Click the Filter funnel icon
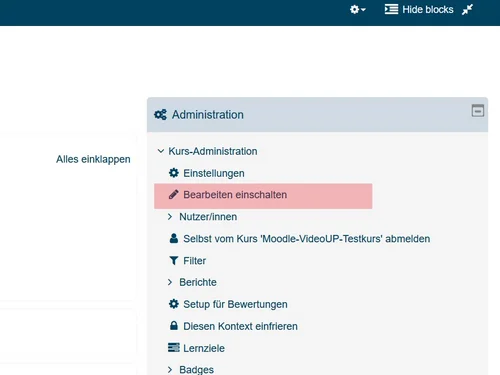 (174, 260)
